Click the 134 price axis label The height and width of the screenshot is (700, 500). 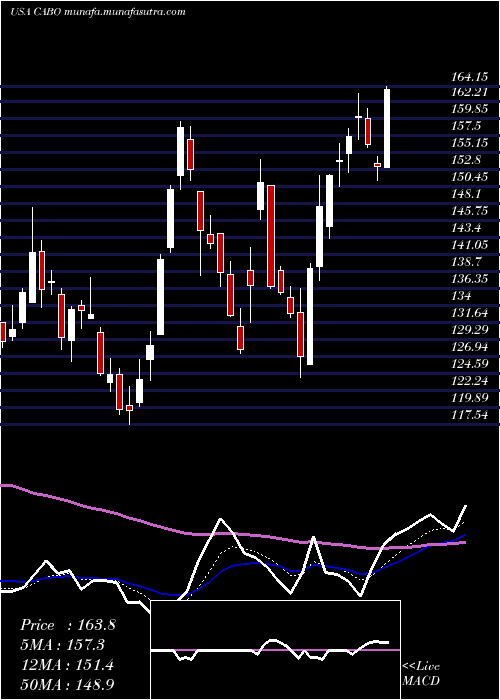click(460, 296)
